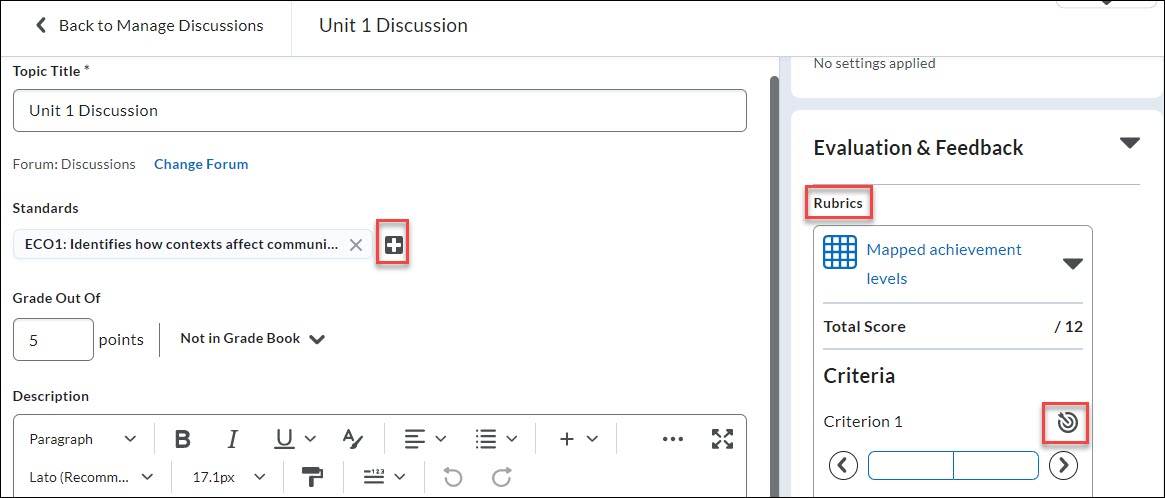Toggle italic text formatting
Viewport: 1165px width, 498px height.
(233, 439)
